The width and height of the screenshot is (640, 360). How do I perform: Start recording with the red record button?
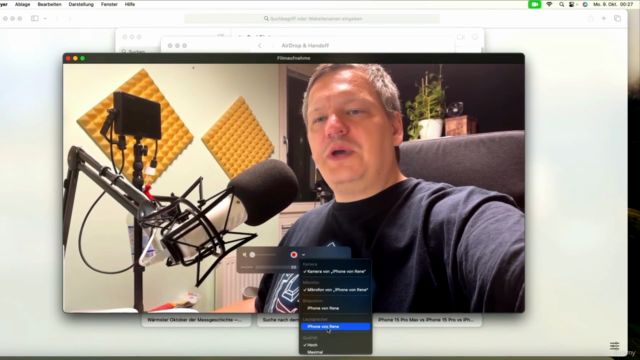point(293,255)
